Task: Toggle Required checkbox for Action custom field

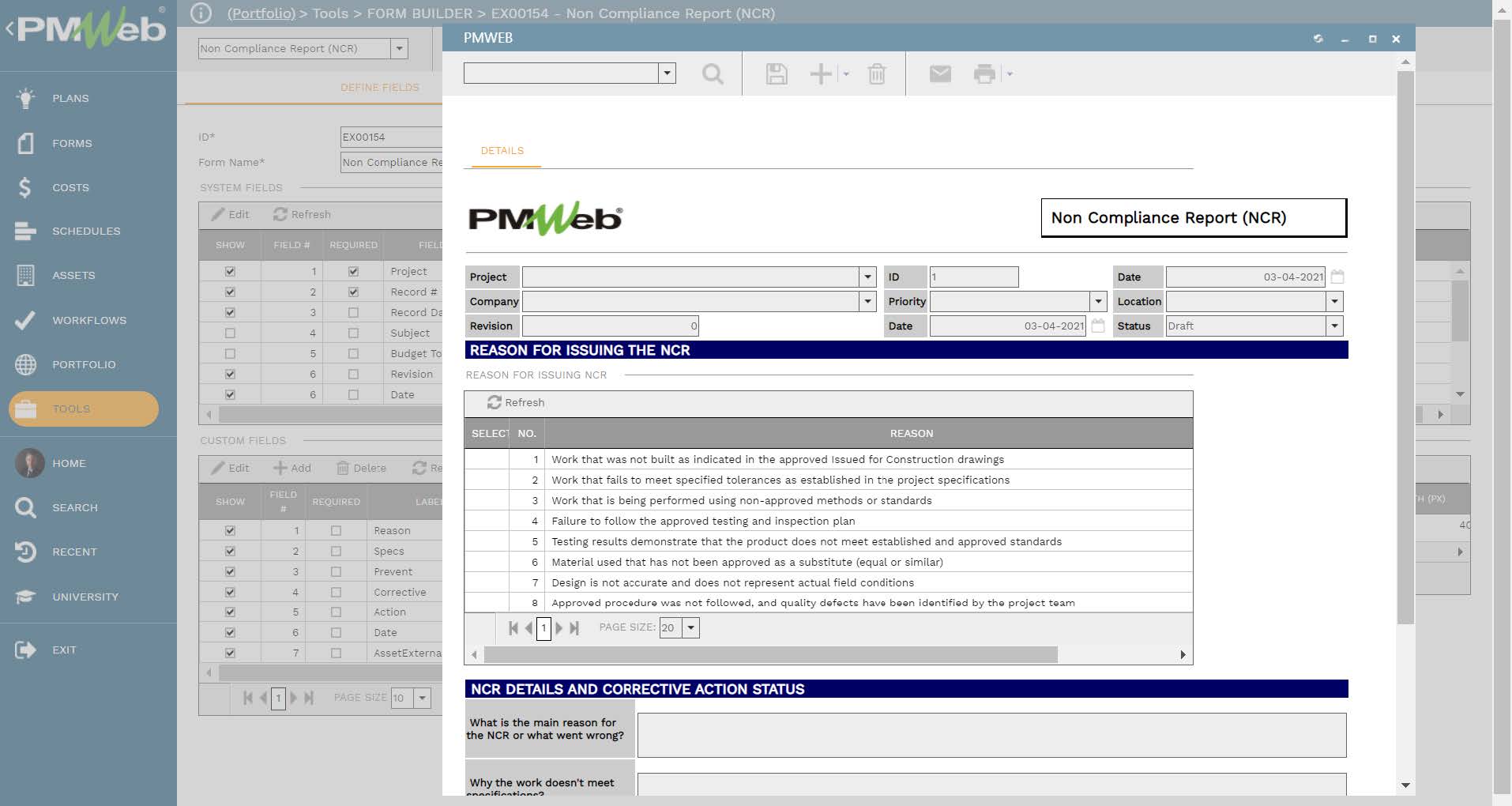Action: point(336,612)
